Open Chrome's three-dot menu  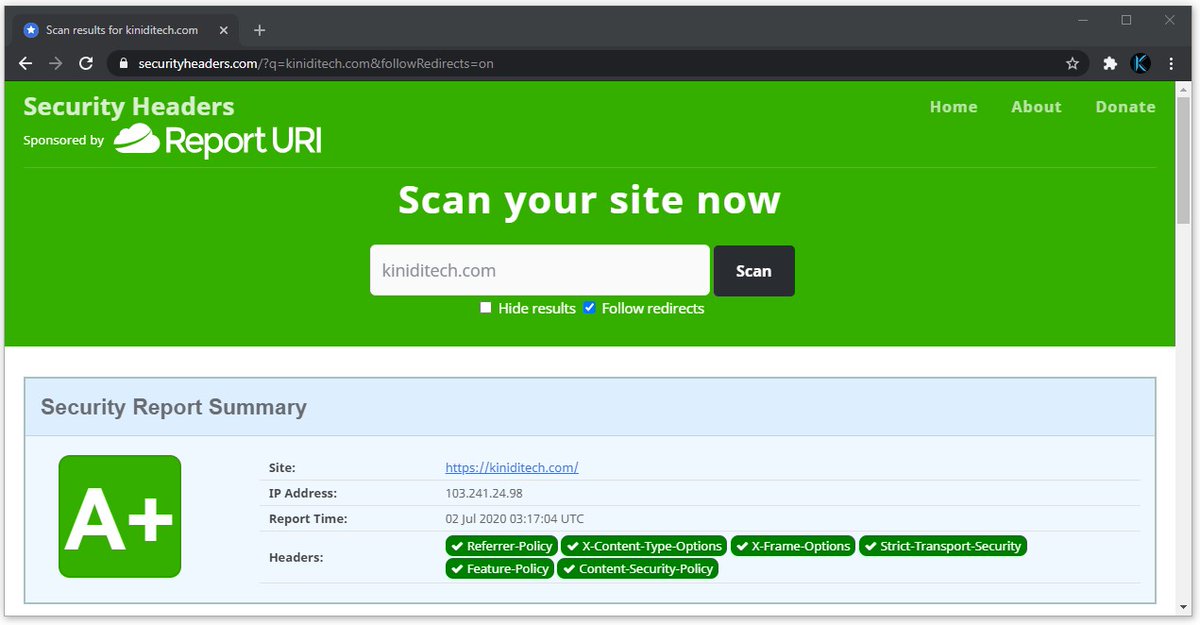[x=1171, y=62]
